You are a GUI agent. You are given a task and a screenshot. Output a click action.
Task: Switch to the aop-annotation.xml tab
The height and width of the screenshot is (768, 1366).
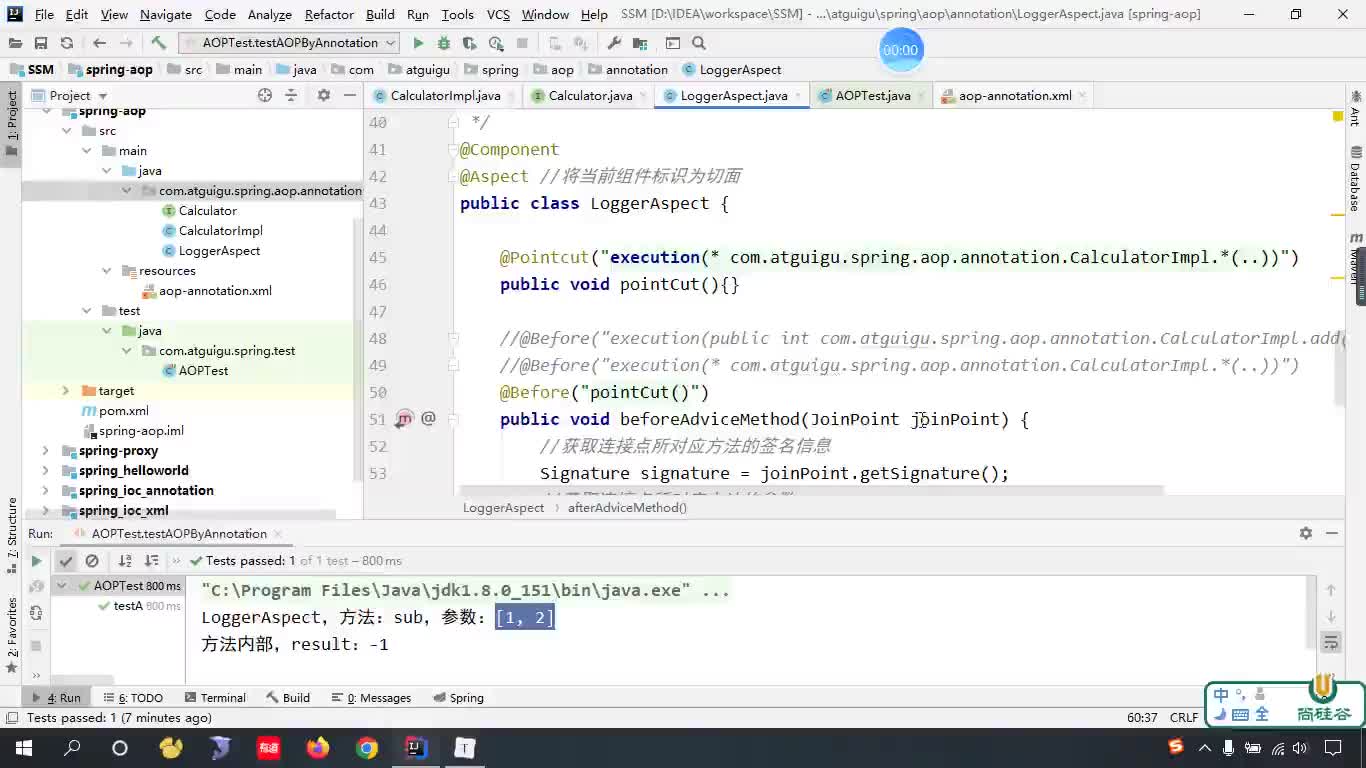coord(1015,95)
